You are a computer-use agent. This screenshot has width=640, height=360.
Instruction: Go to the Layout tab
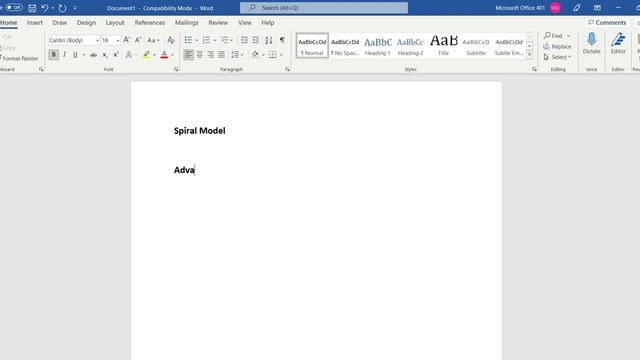point(115,23)
